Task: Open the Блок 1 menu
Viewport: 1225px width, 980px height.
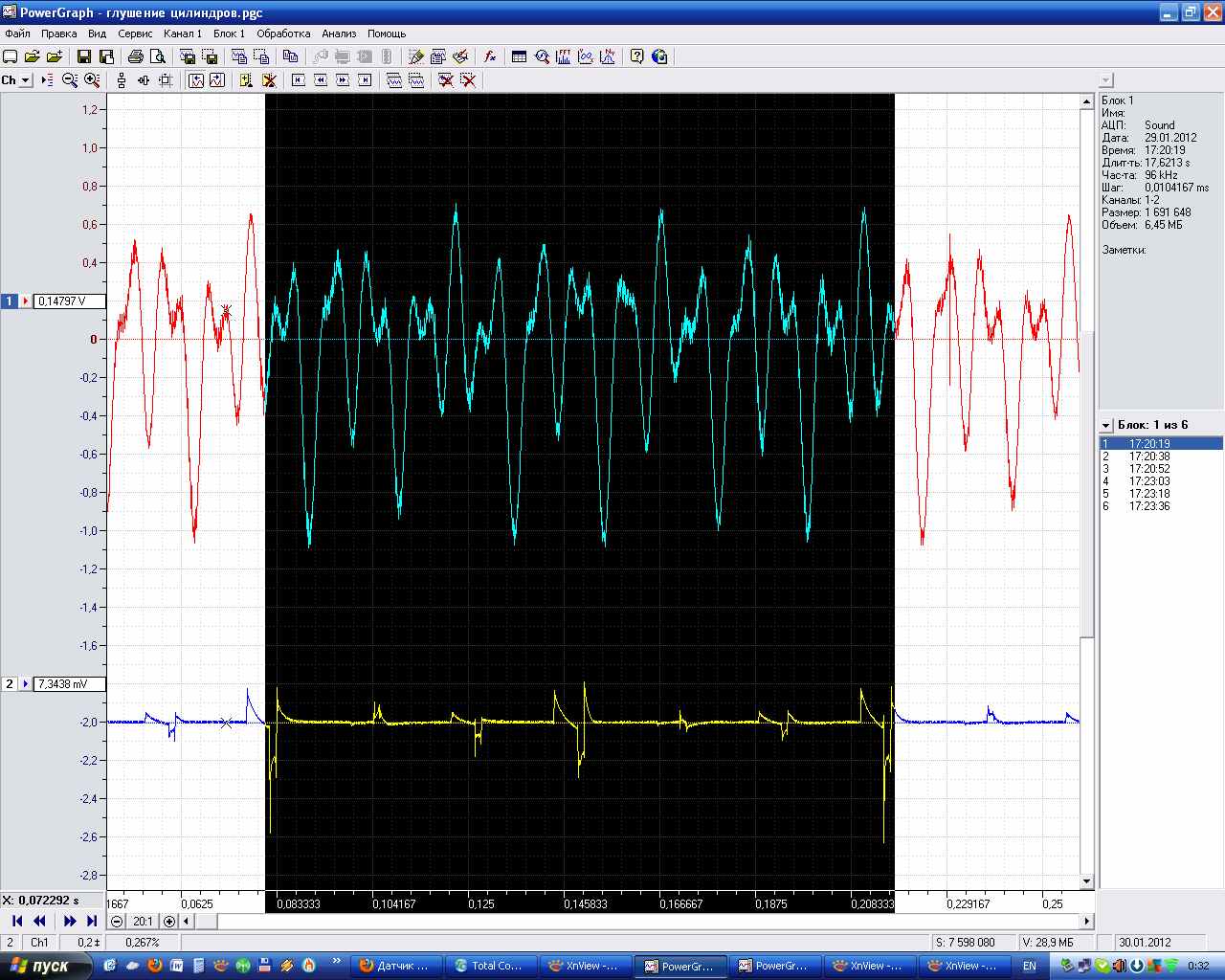Action: click(229, 33)
